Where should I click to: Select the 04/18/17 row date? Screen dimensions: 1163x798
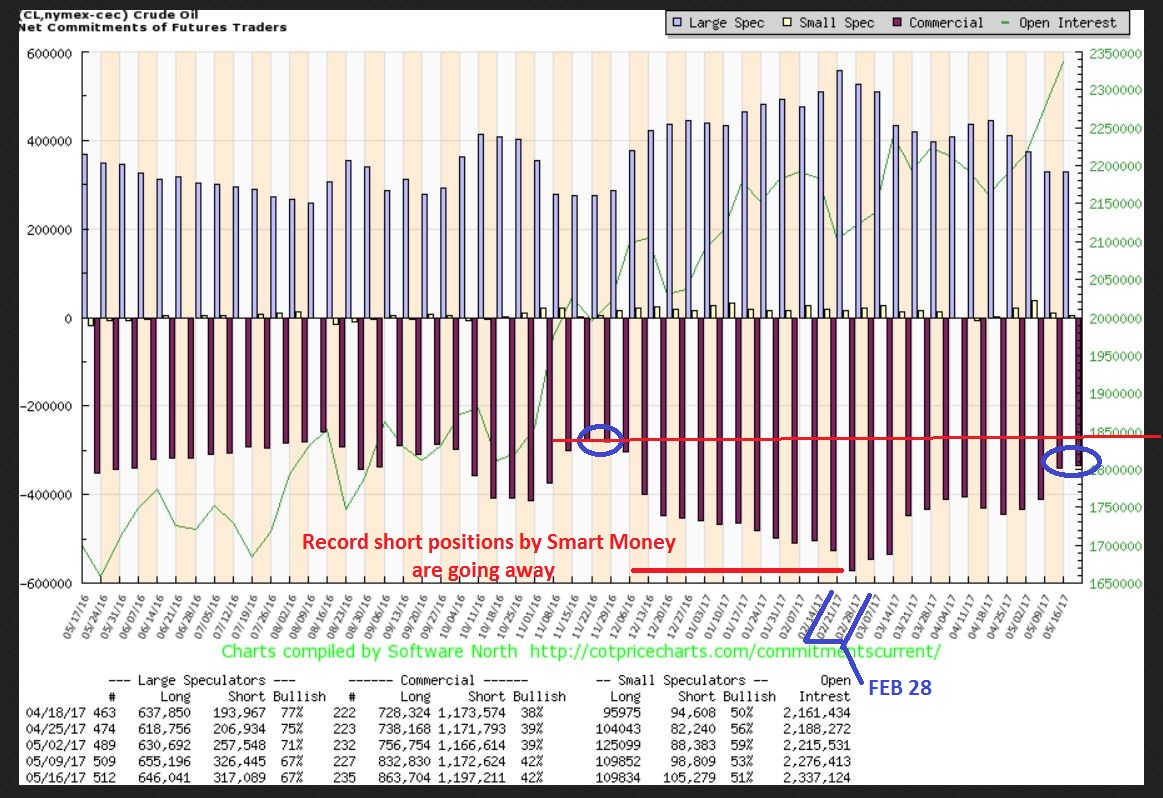click(x=57, y=713)
